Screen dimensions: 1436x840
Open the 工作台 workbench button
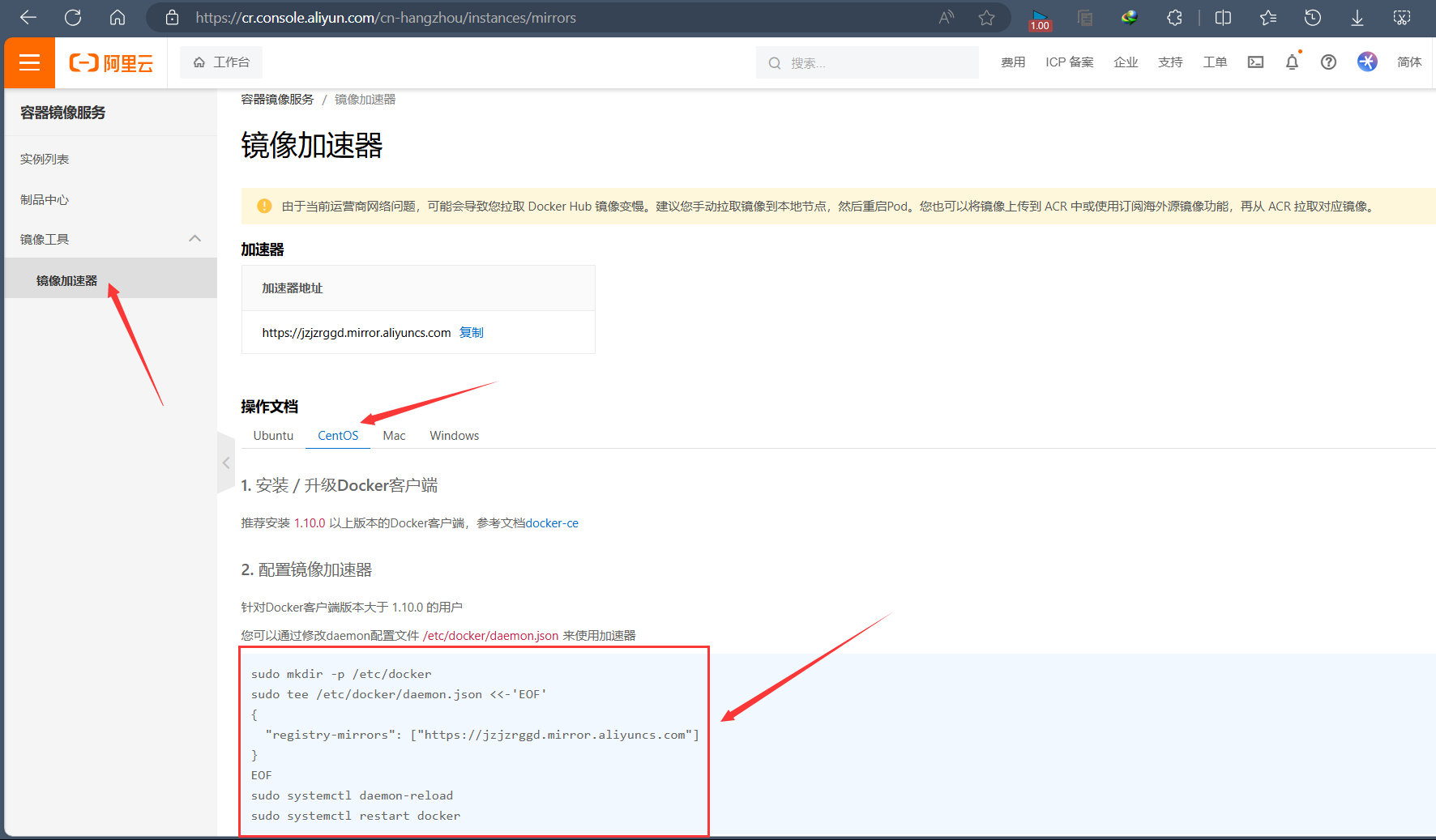(x=221, y=62)
